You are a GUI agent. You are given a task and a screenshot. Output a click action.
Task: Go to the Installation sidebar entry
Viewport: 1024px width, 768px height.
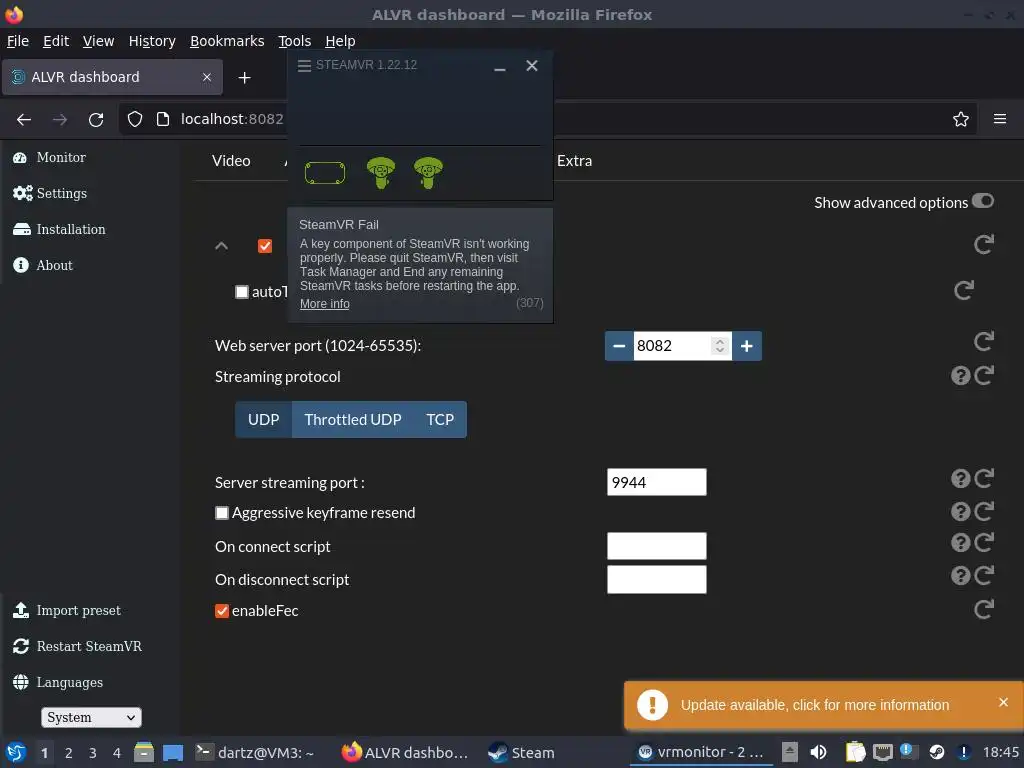59,229
